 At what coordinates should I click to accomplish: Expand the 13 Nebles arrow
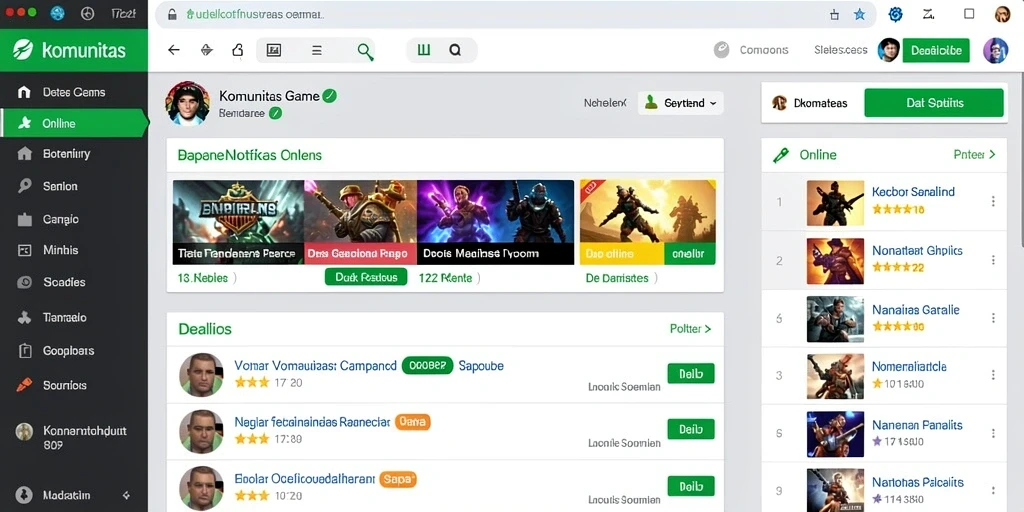[234, 278]
